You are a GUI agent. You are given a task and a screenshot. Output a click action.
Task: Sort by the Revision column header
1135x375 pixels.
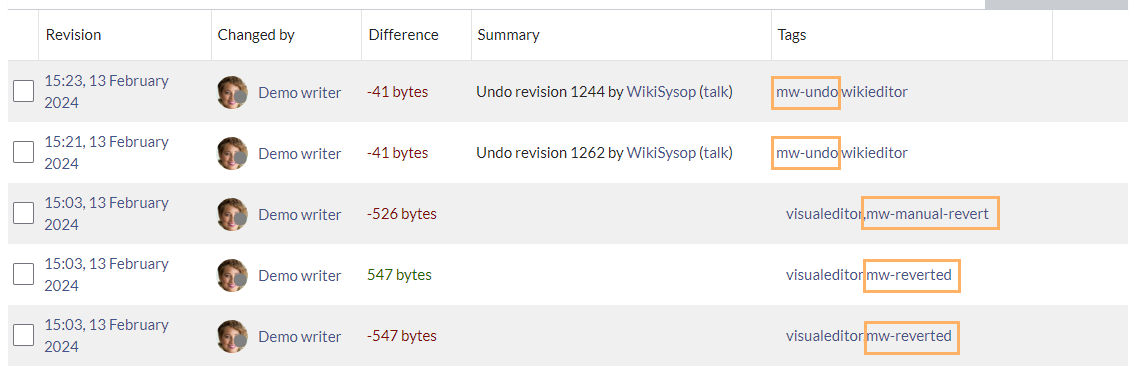pos(73,35)
